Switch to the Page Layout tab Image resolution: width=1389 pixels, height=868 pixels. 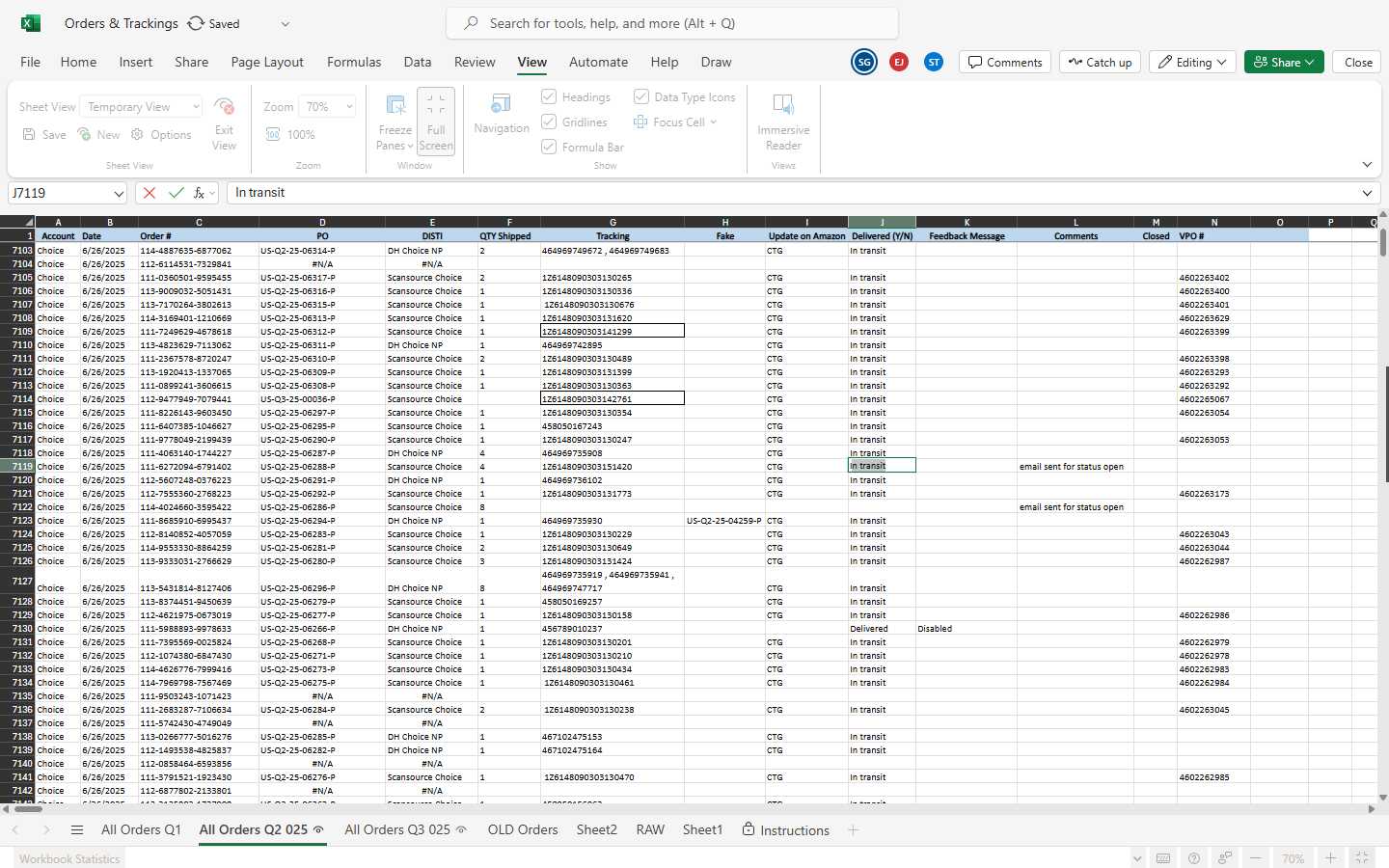267,62
